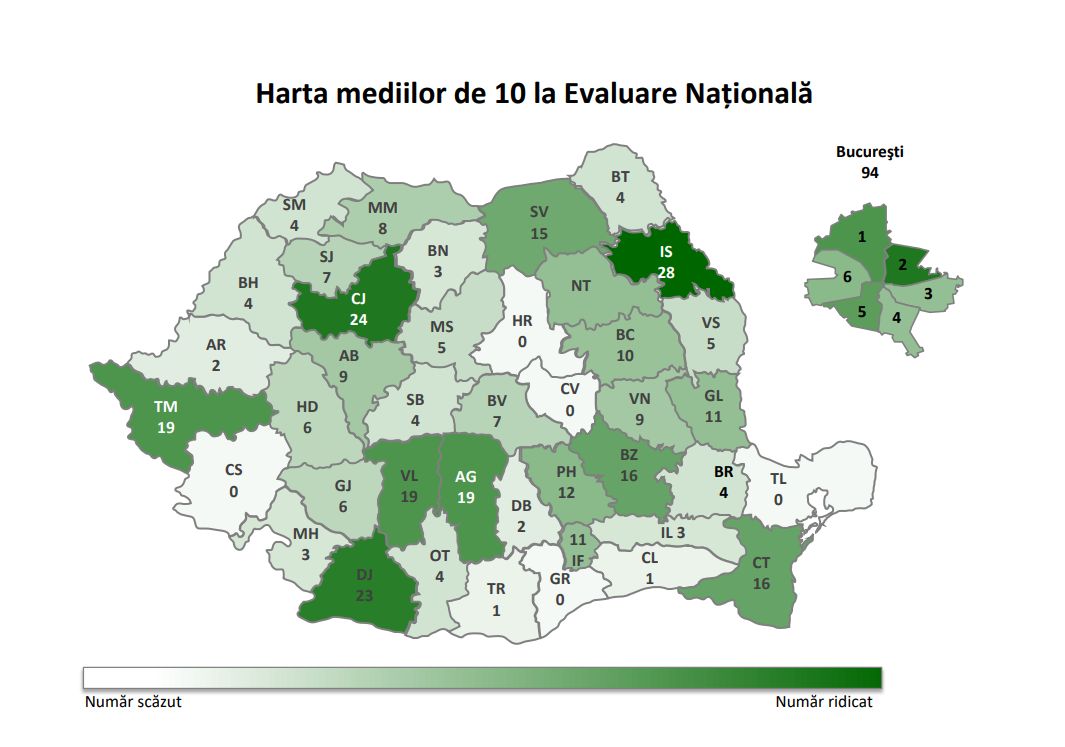Click Bucharest sector 1 on the inset map
This screenshot has height=747, width=1065.
coord(857,236)
